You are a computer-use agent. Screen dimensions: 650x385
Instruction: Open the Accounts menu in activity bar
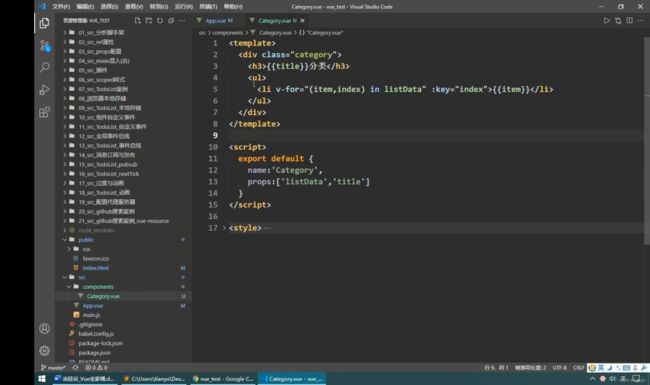[44, 329]
